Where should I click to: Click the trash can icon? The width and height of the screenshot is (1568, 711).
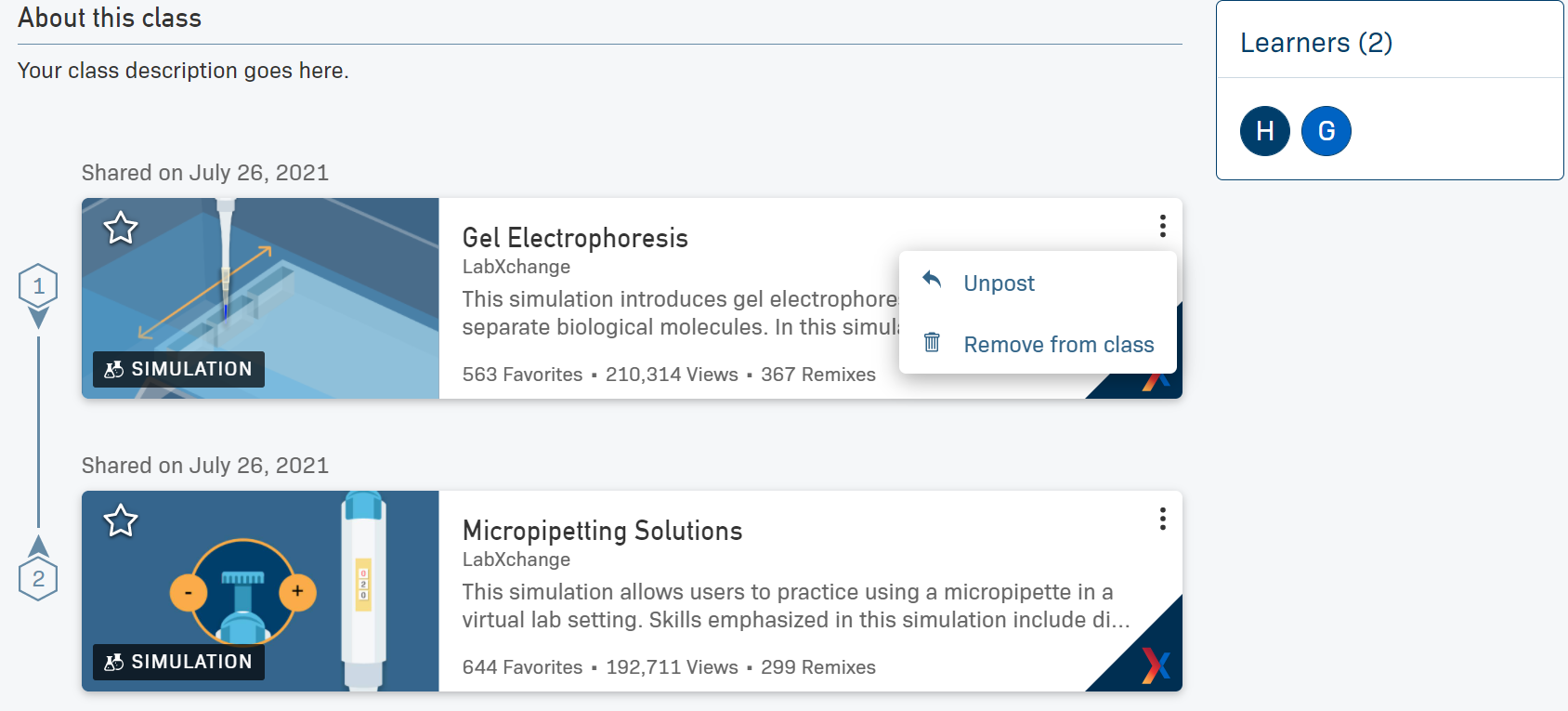[932, 342]
